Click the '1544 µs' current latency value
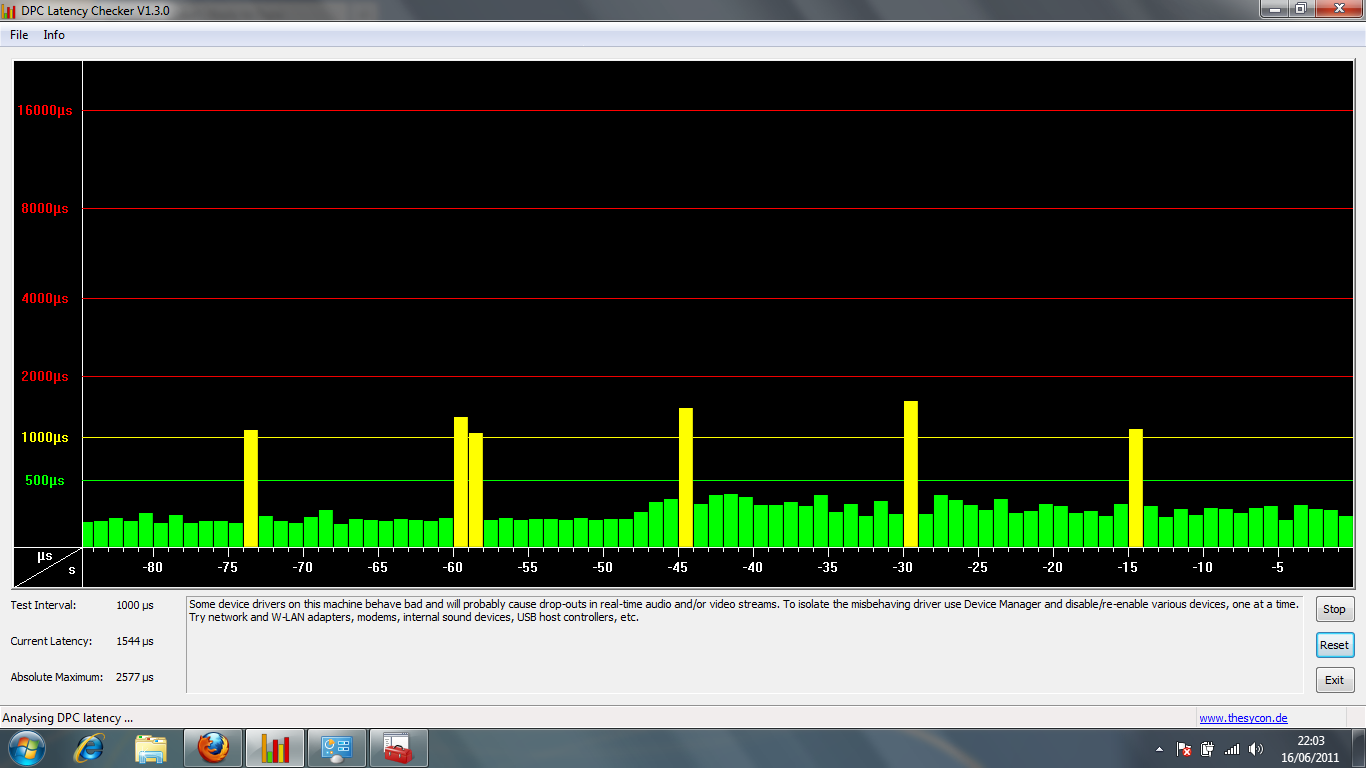1366x768 pixels. coord(135,641)
